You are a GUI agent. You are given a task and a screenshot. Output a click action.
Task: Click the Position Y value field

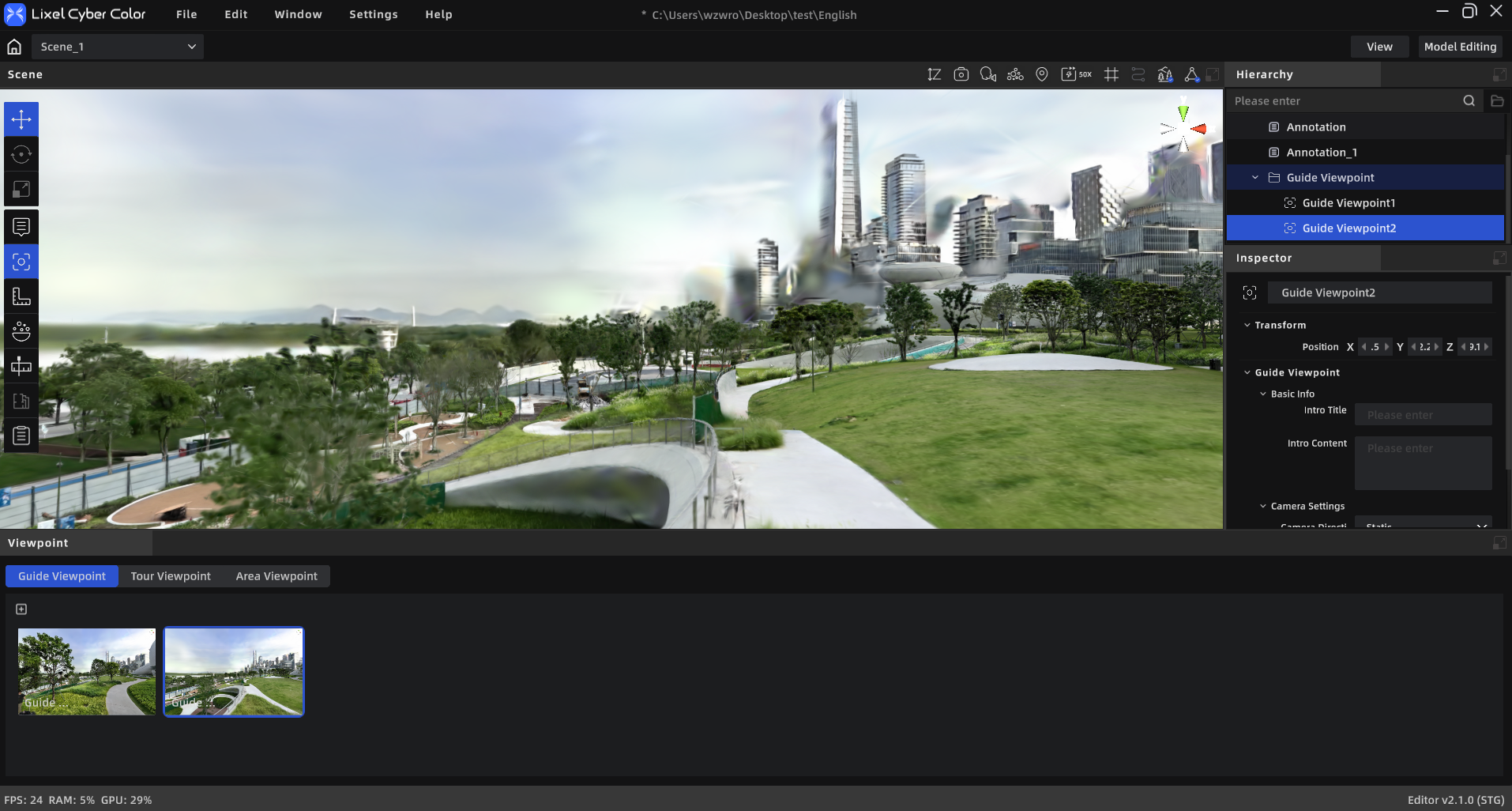1425,347
